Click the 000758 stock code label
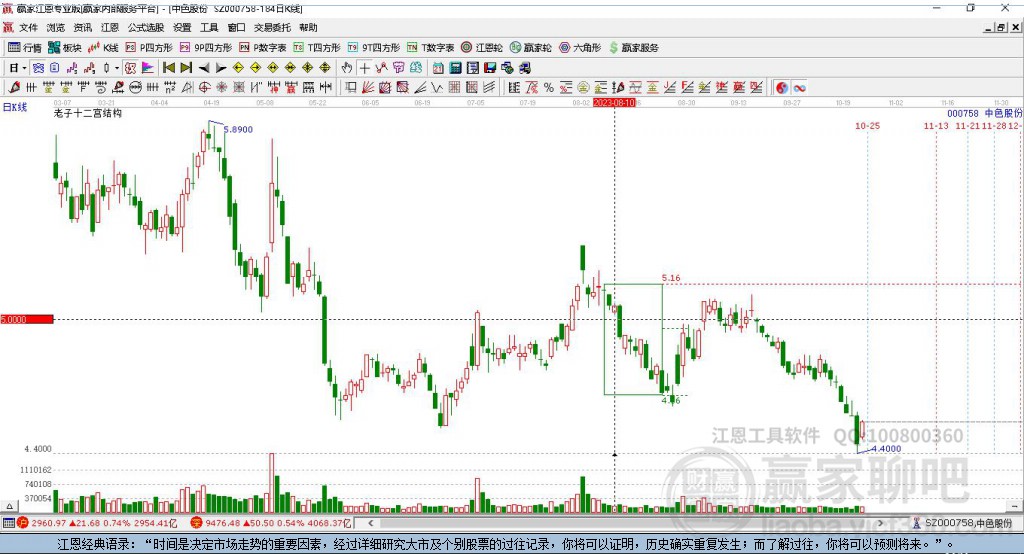This screenshot has width=1024, height=554. pyautogui.click(x=963, y=113)
